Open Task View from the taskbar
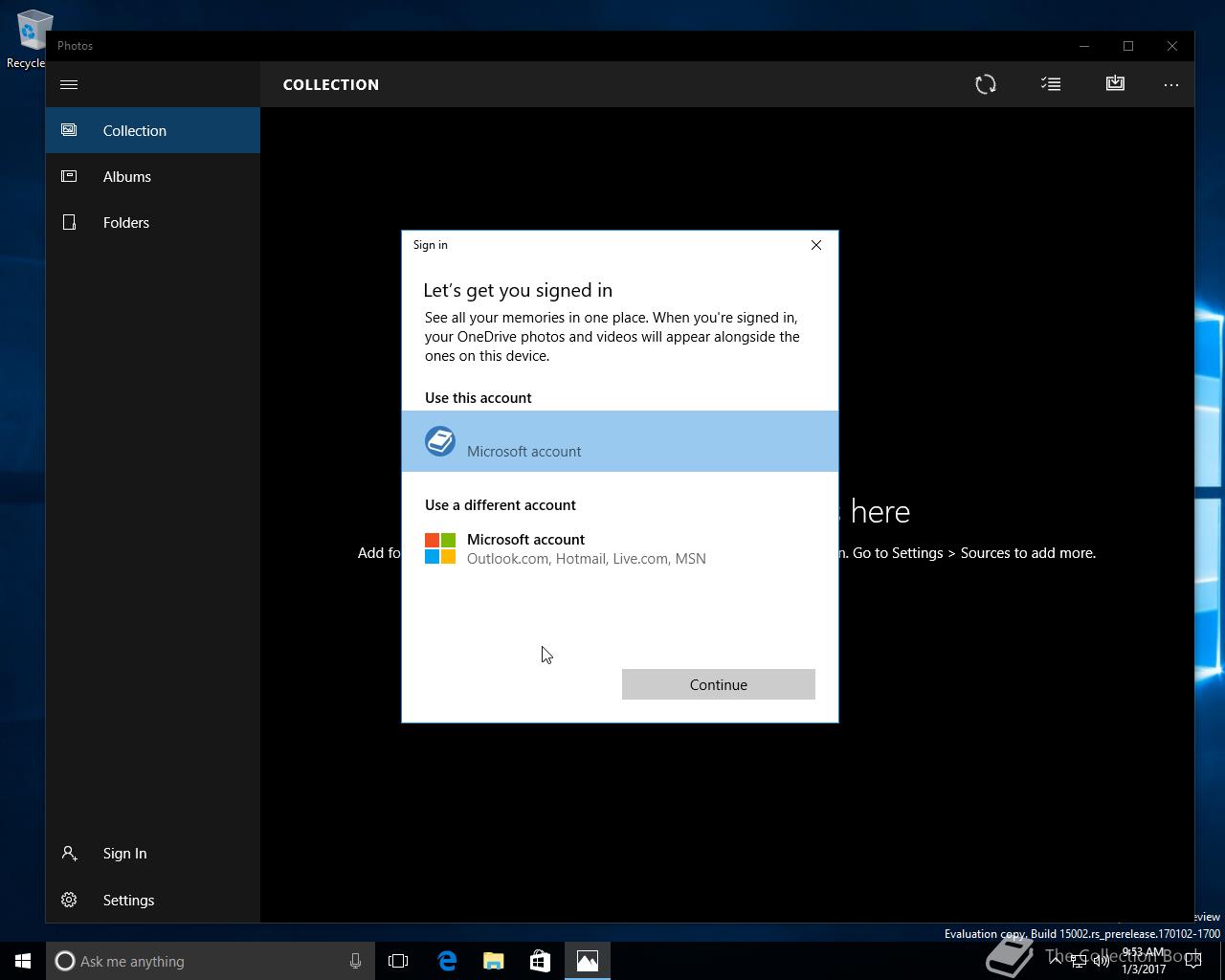Image resolution: width=1225 pixels, height=980 pixels. coord(398,961)
